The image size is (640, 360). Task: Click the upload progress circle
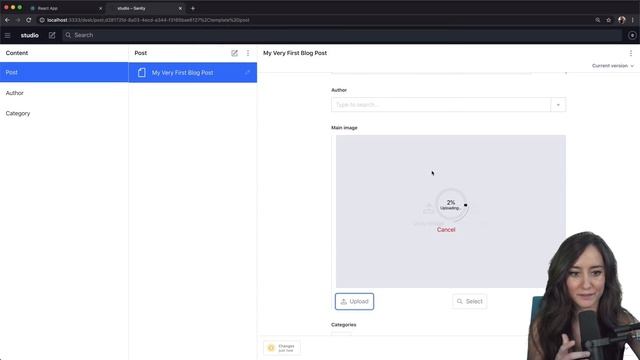(451, 205)
